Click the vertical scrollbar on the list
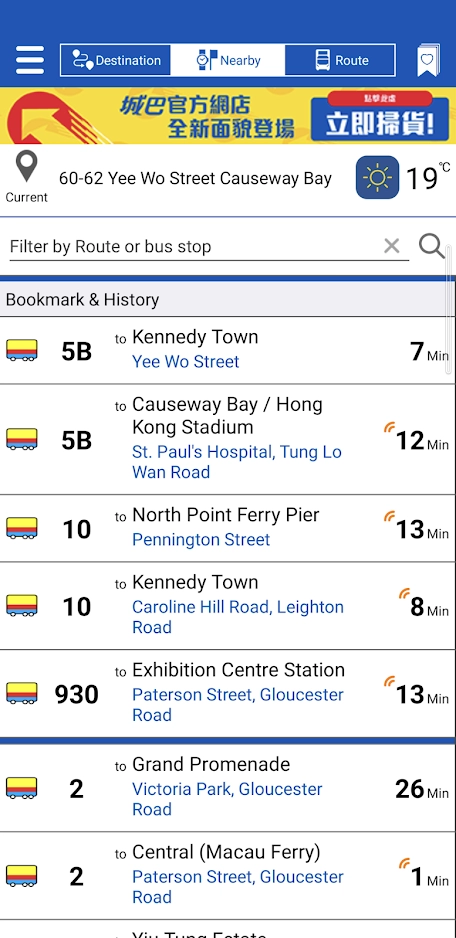The image size is (456, 938). [449, 311]
